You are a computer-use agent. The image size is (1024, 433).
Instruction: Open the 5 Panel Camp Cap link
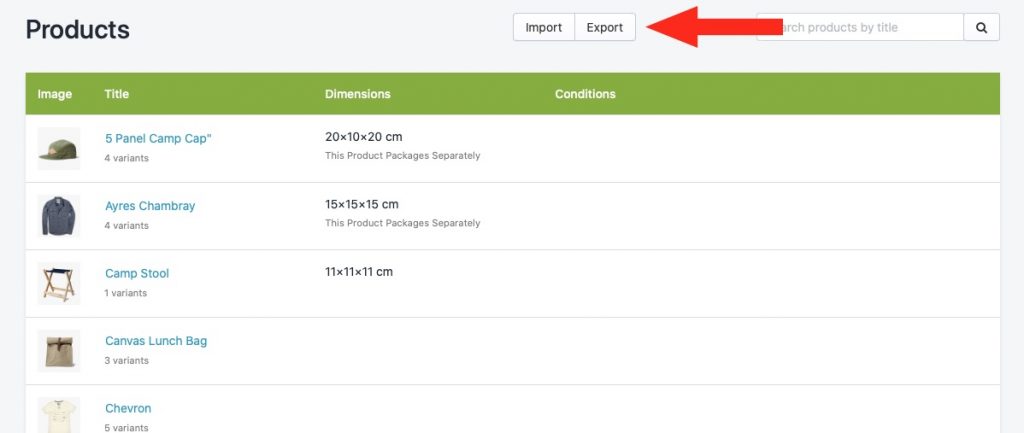(158, 138)
